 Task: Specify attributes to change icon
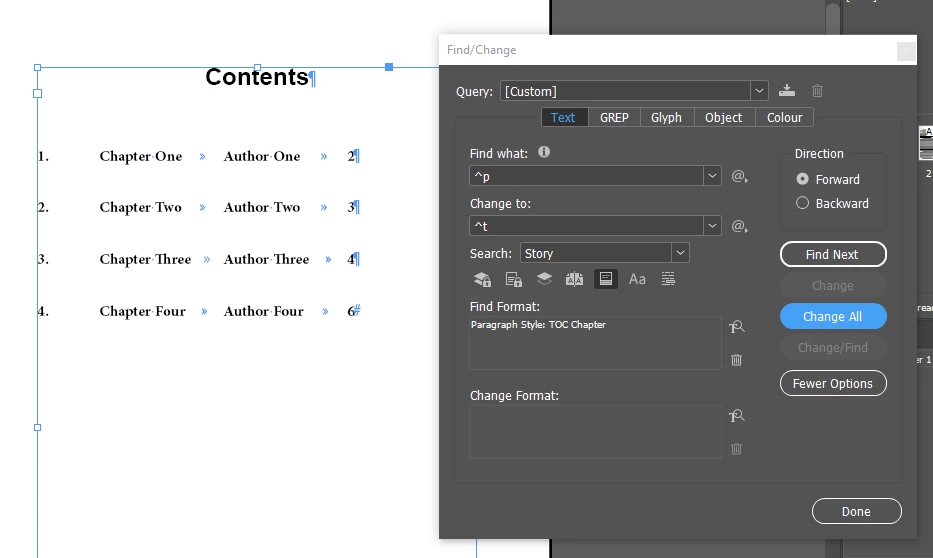737,416
